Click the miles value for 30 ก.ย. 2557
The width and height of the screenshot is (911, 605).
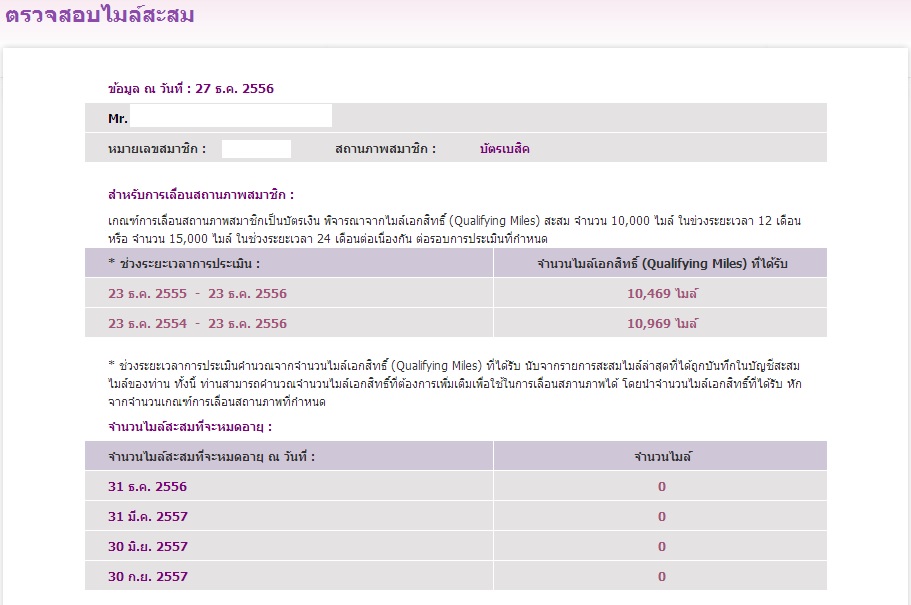pos(662,577)
